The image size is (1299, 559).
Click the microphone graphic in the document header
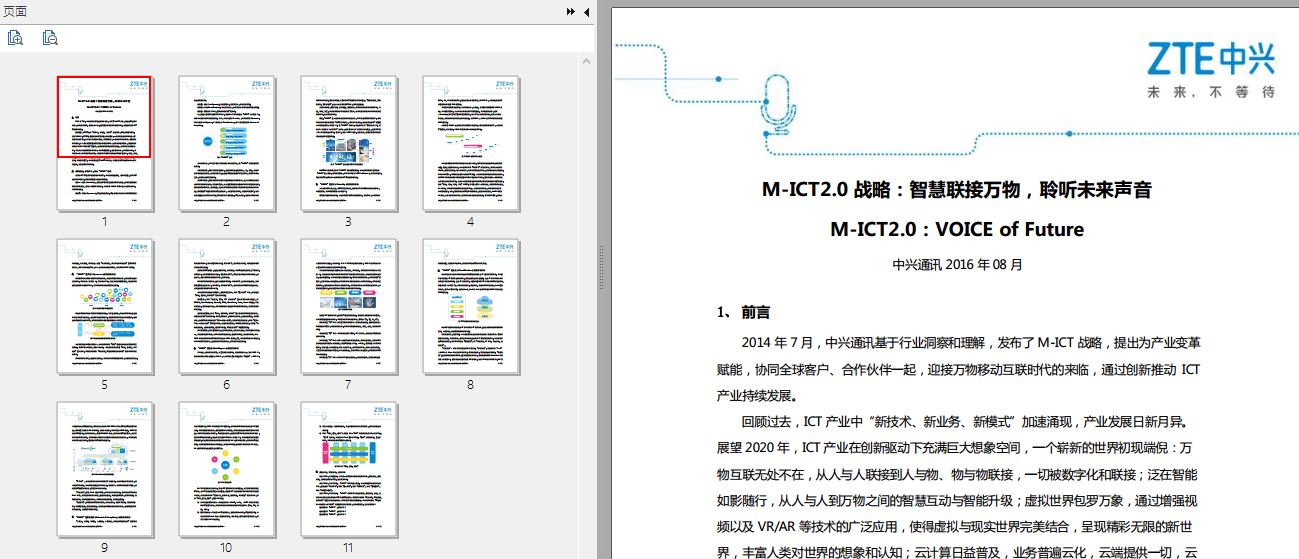[x=777, y=105]
